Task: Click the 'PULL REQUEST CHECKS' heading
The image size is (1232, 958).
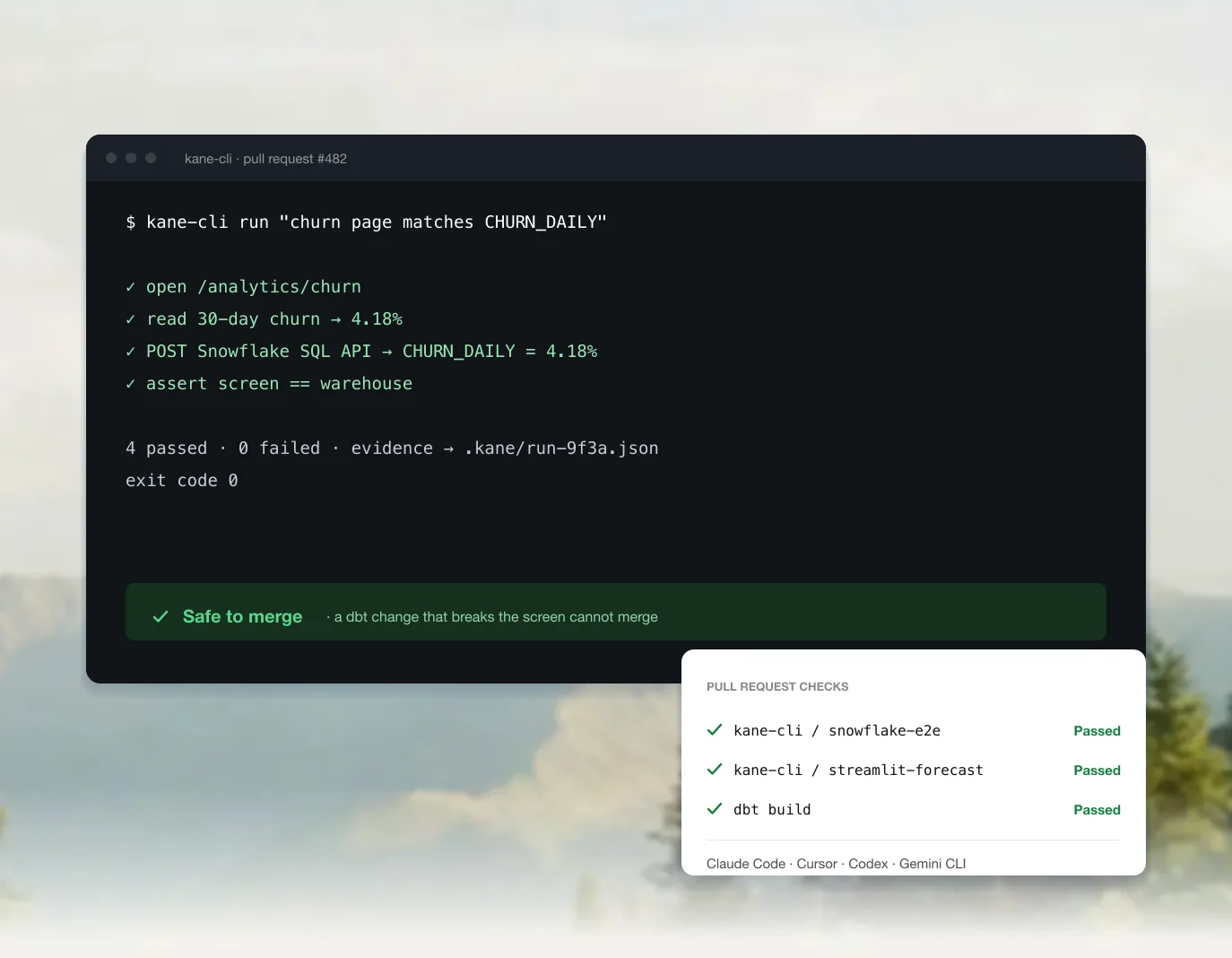Action: click(777, 686)
